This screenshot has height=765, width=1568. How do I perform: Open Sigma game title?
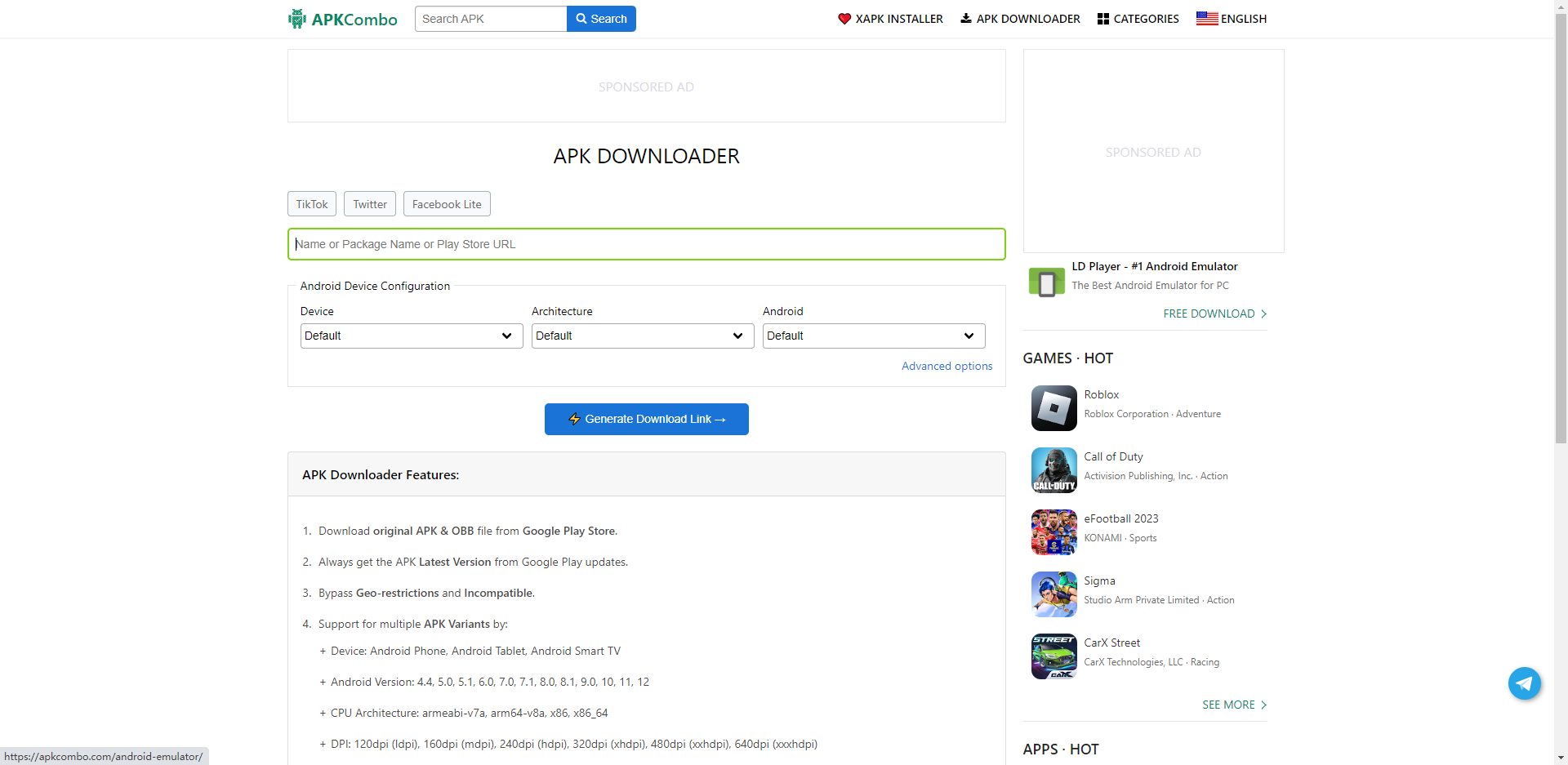coord(1099,580)
